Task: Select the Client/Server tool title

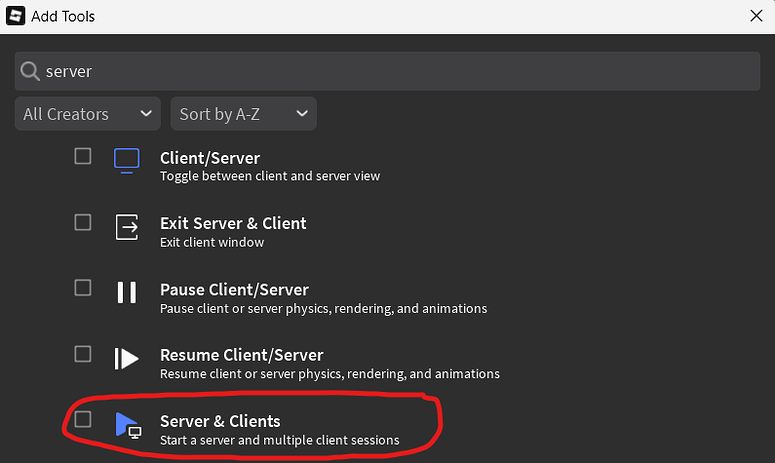Action: (210, 158)
